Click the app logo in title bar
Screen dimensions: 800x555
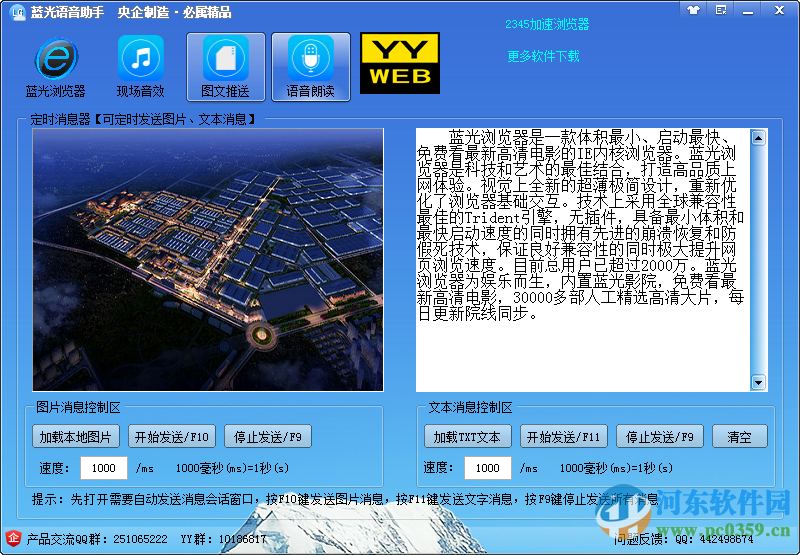pyautogui.click(x=17, y=12)
